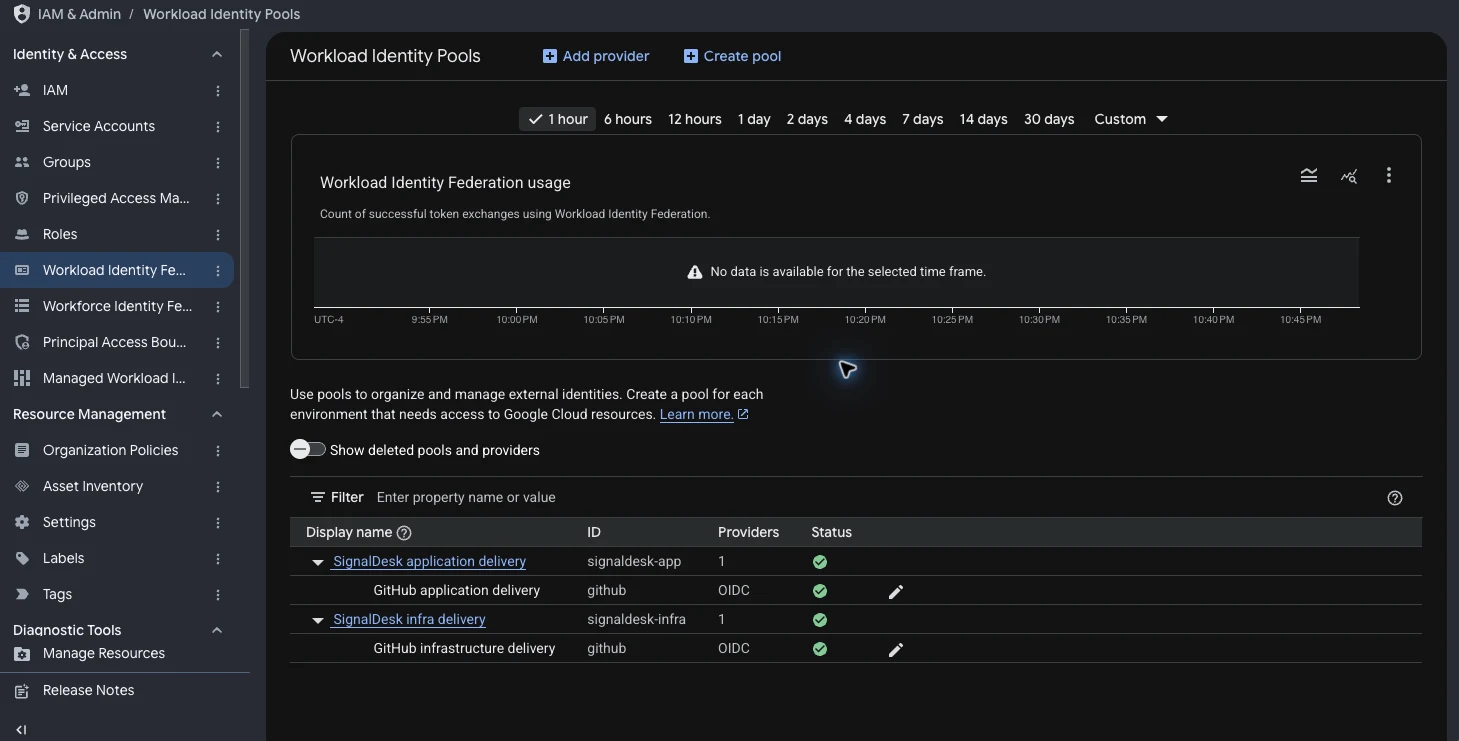Click the Groups people icon
Viewport: 1459px width, 741px height.
[22, 162]
